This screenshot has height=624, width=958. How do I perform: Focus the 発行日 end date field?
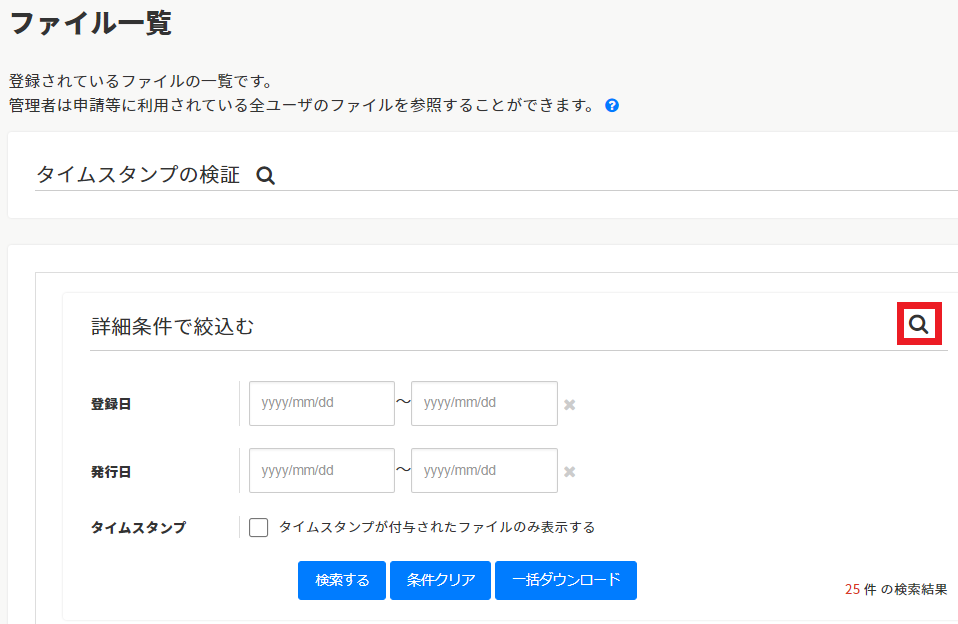(484, 471)
